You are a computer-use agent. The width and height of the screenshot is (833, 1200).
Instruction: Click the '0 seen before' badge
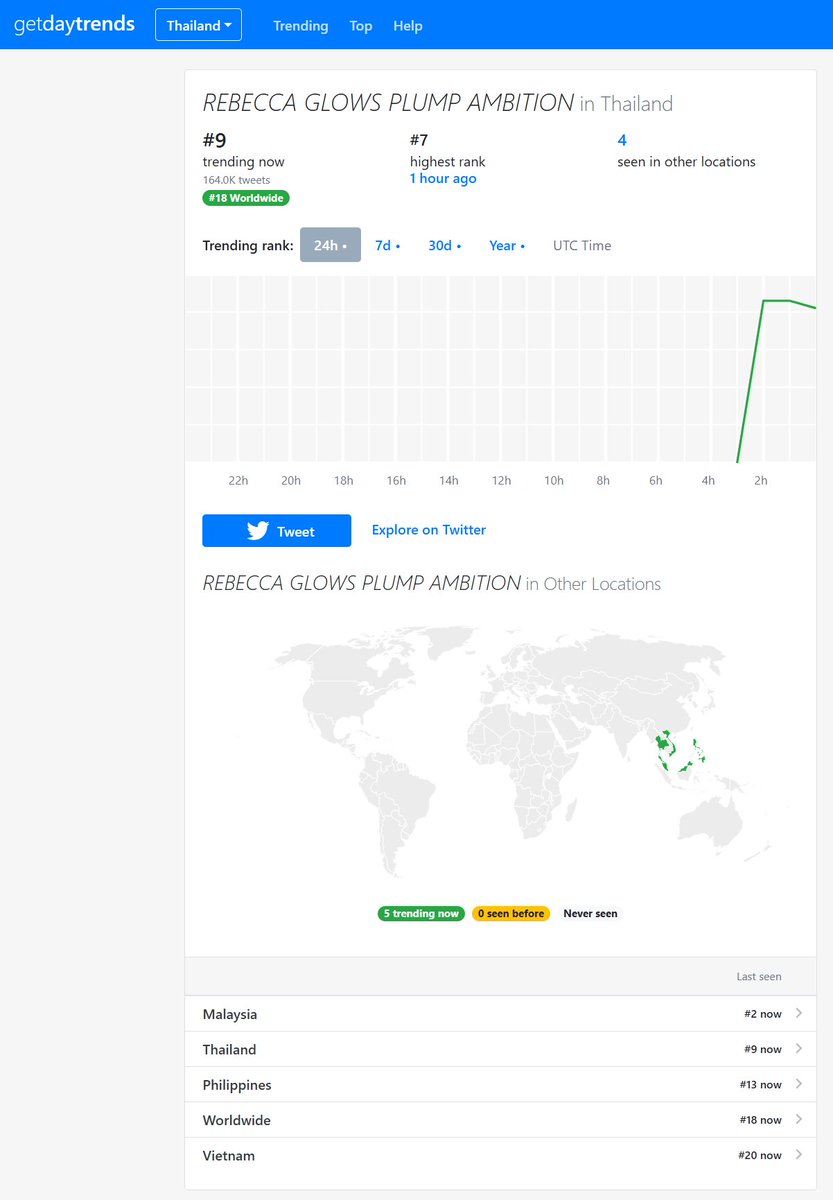pos(511,913)
